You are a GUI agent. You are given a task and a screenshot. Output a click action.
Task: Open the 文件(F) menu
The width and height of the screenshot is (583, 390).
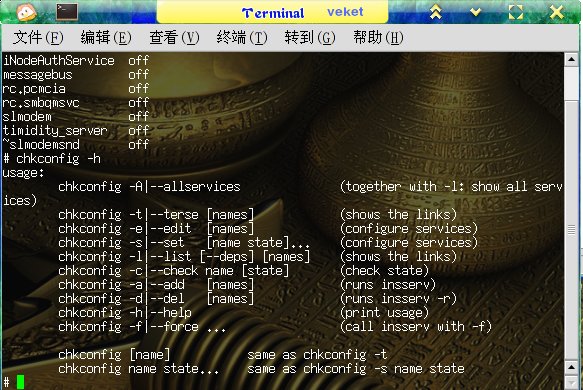38,38
